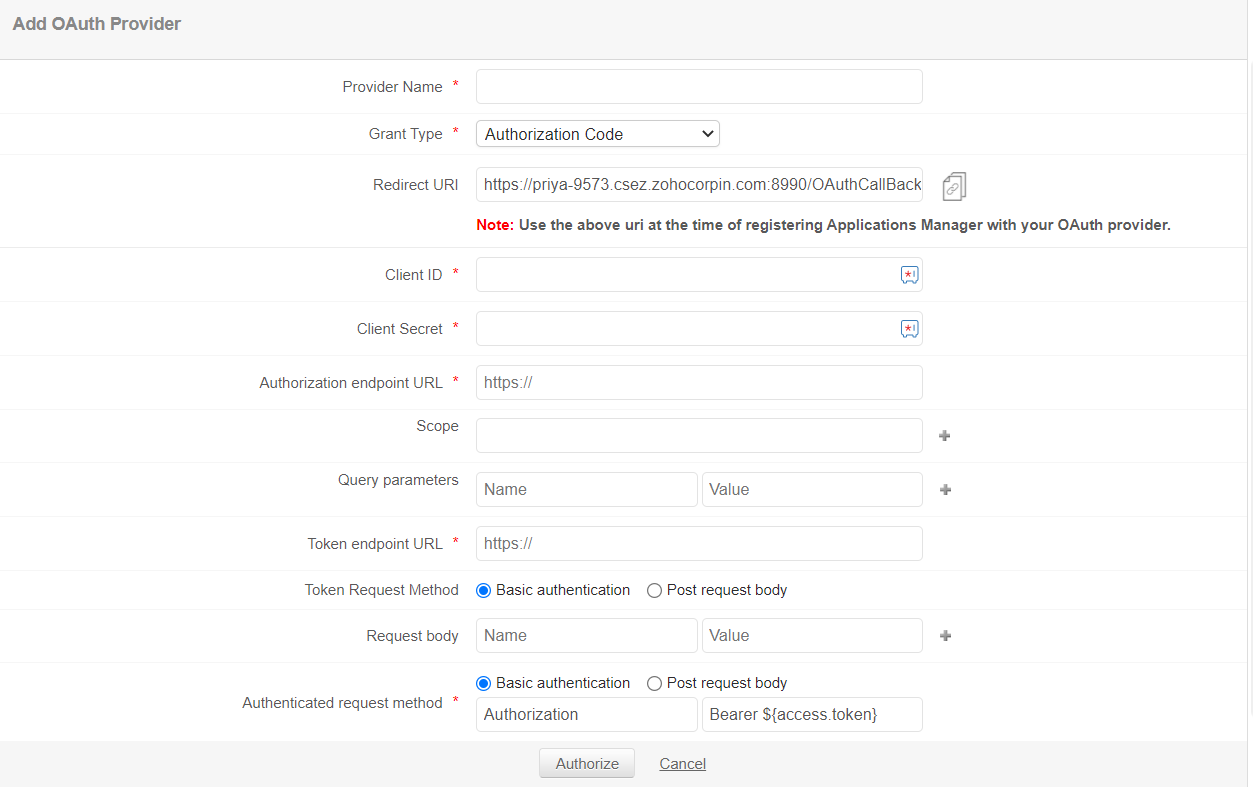Open the Grant Type dropdown

pos(597,134)
